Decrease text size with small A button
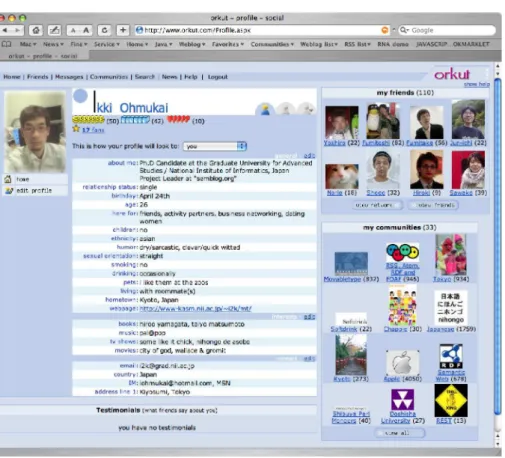 tap(73, 30)
